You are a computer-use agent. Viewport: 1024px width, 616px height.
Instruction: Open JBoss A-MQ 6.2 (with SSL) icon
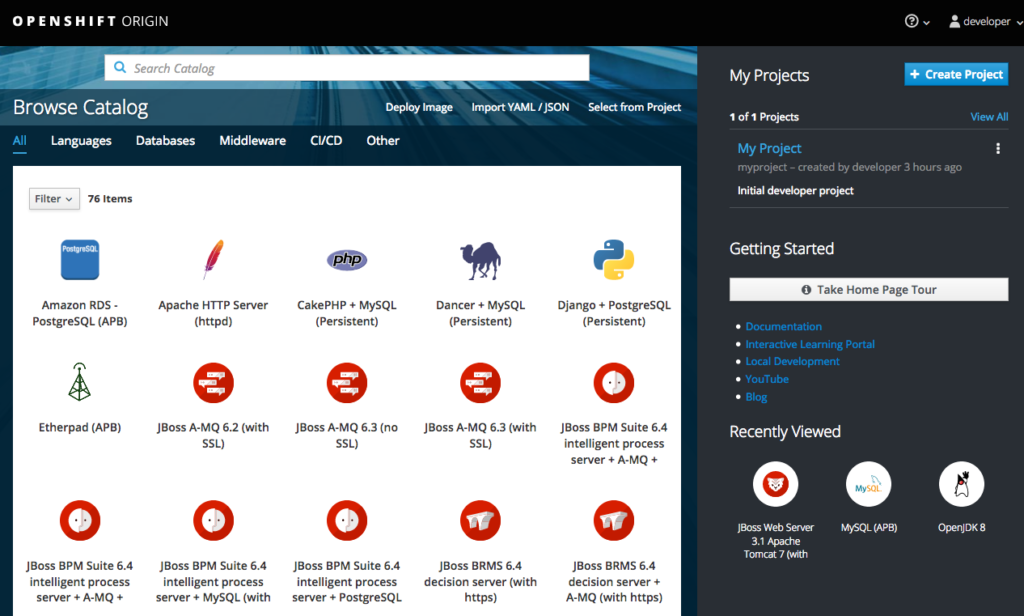(x=213, y=383)
